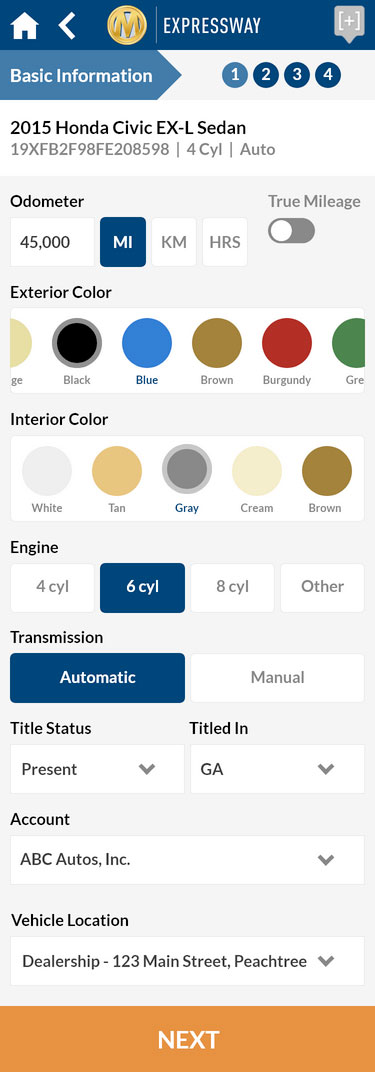Expand the Account dropdown ABC Autos
Screen dimensions: 375x1072
[187, 860]
